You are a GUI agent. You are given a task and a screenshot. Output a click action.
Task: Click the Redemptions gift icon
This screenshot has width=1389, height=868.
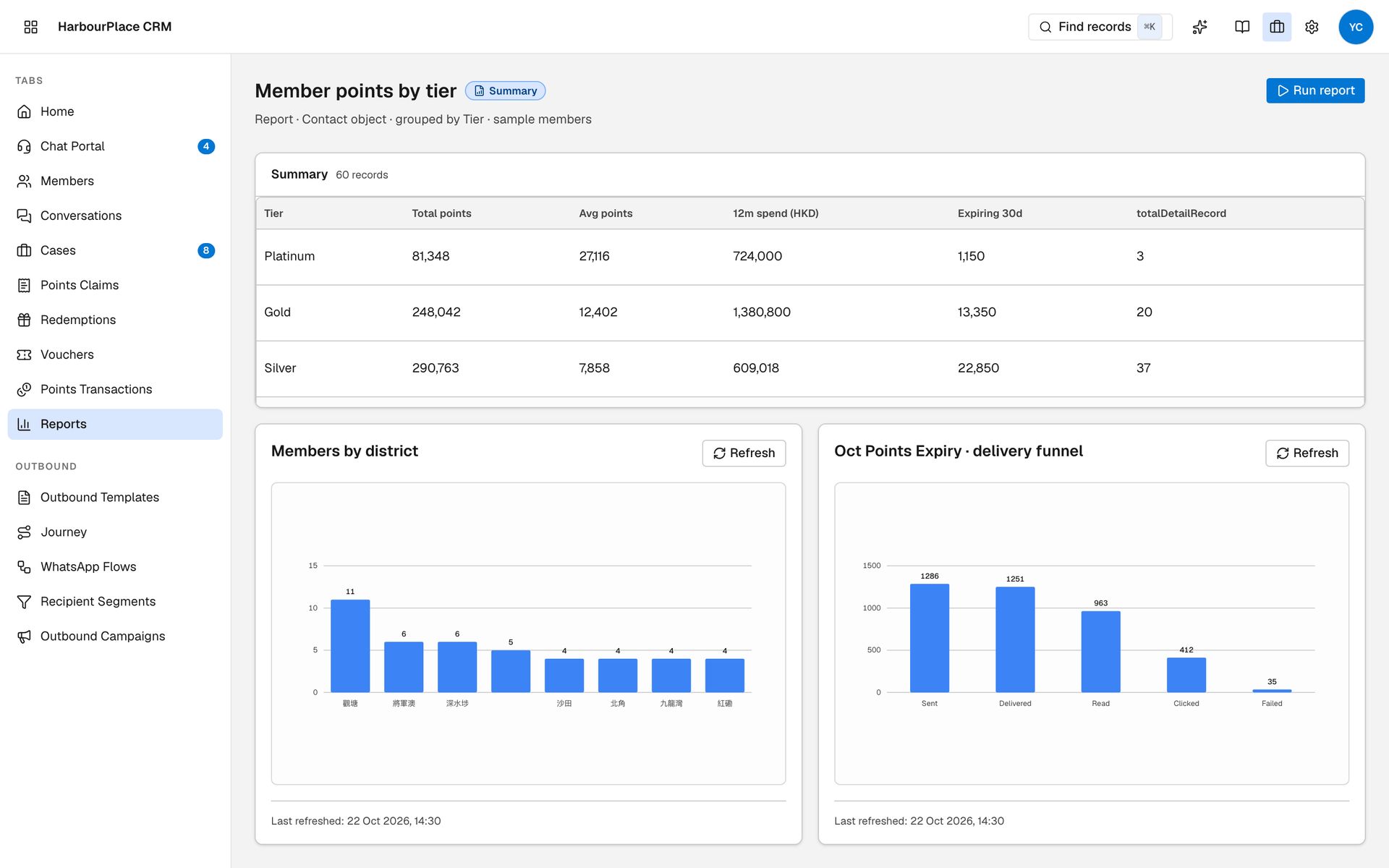click(x=24, y=320)
